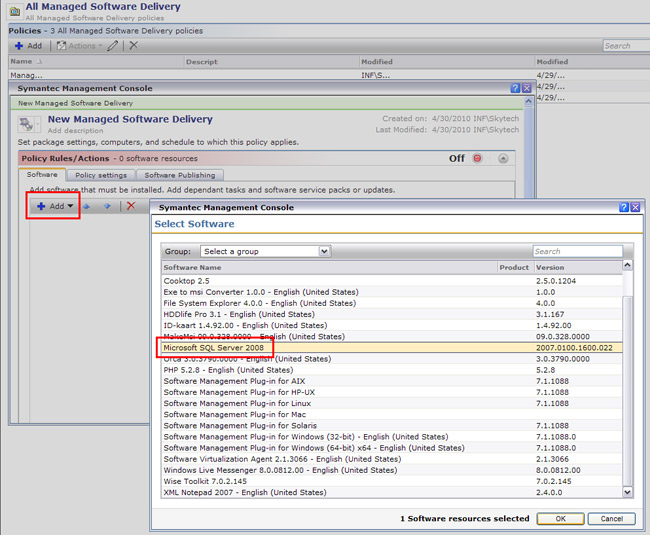The image size is (650, 535).
Task: Click the Product column header
Action: [x=514, y=267]
